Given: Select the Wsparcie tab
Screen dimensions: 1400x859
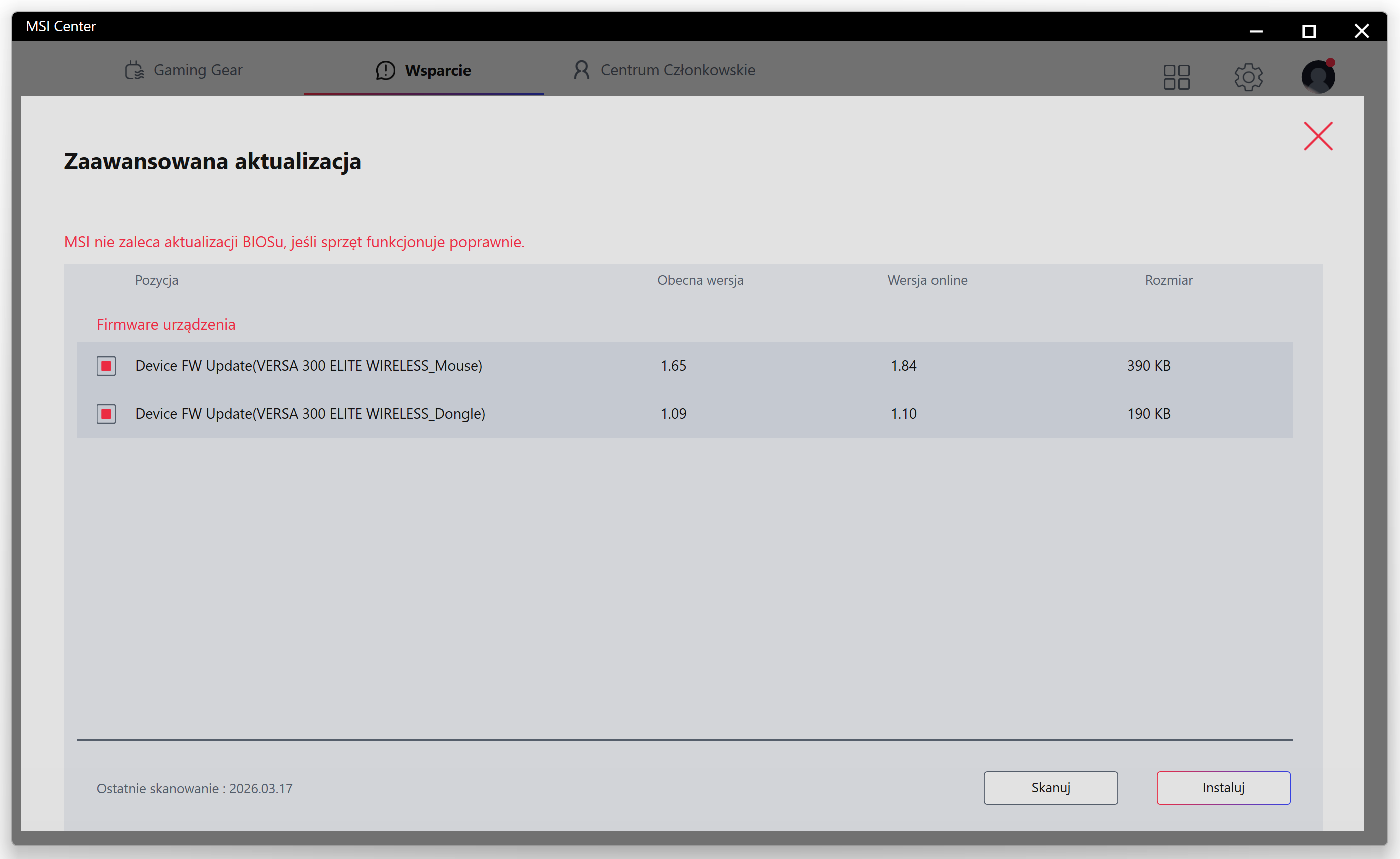Looking at the screenshot, I should (437, 71).
